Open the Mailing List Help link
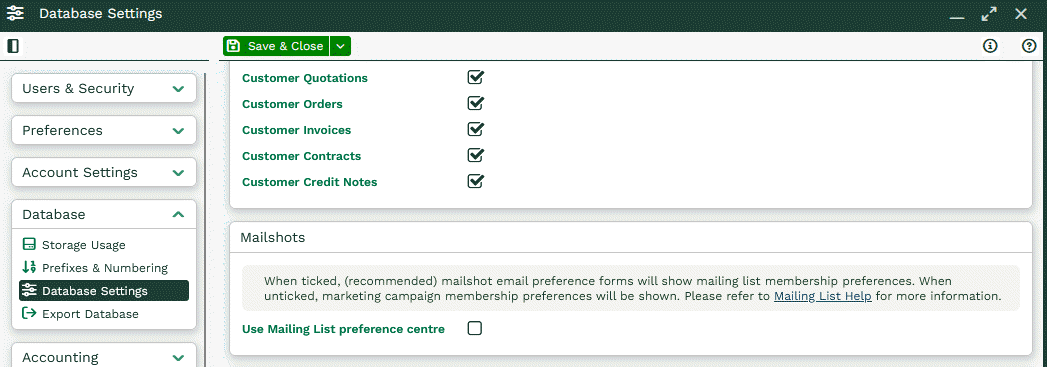Viewport: 1047px width, 367px height. (823, 296)
